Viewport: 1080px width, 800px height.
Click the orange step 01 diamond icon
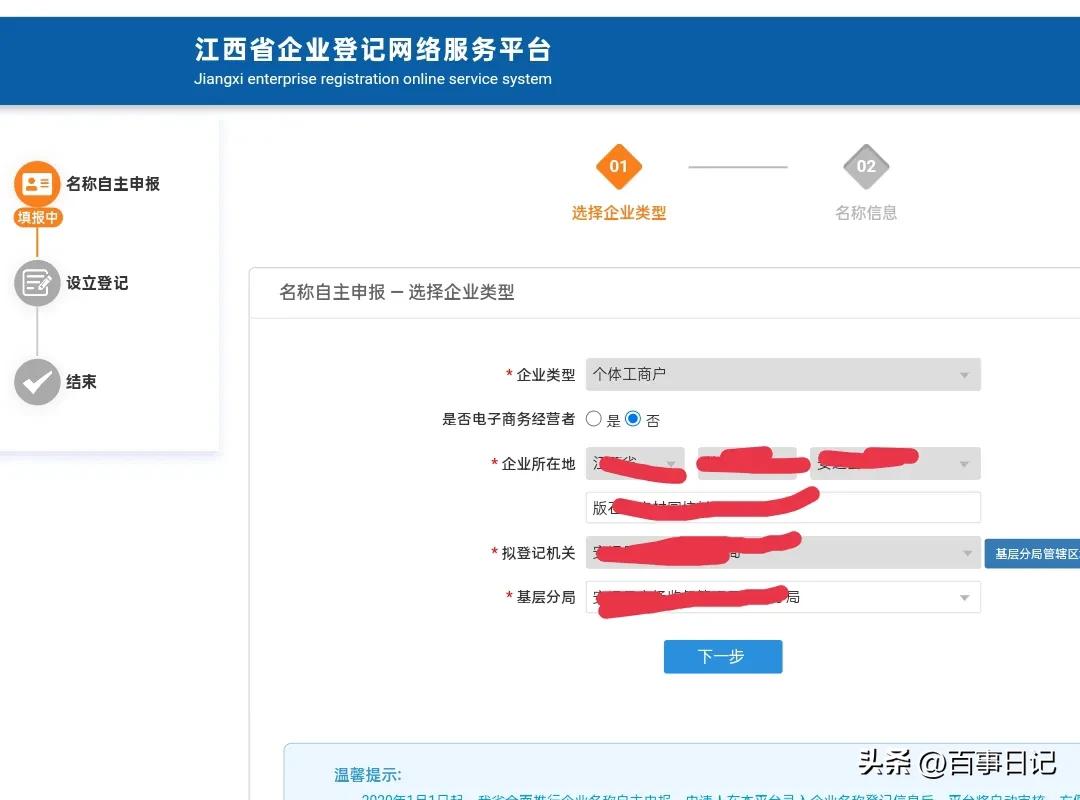(618, 167)
